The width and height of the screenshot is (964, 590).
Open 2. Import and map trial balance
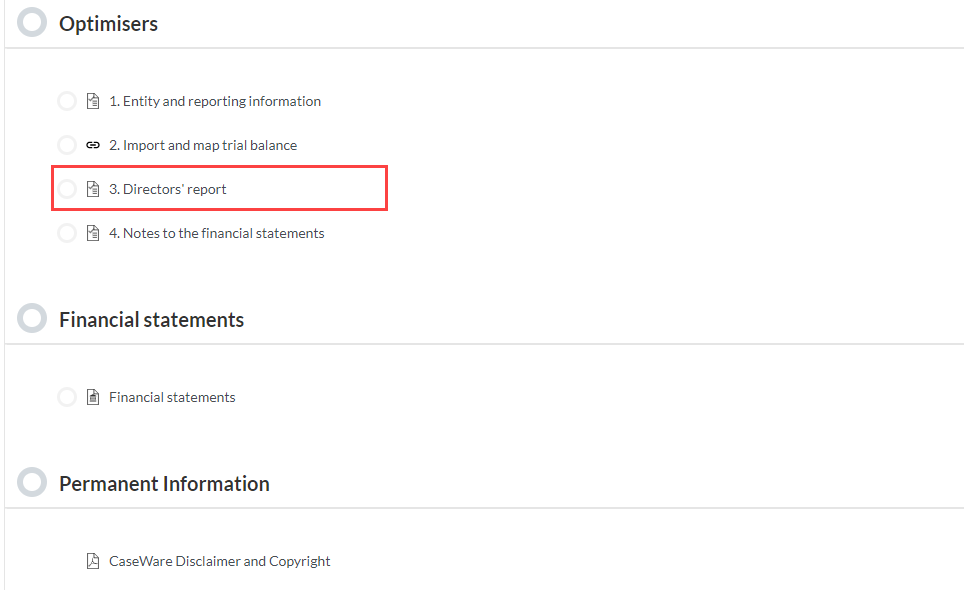(x=203, y=145)
